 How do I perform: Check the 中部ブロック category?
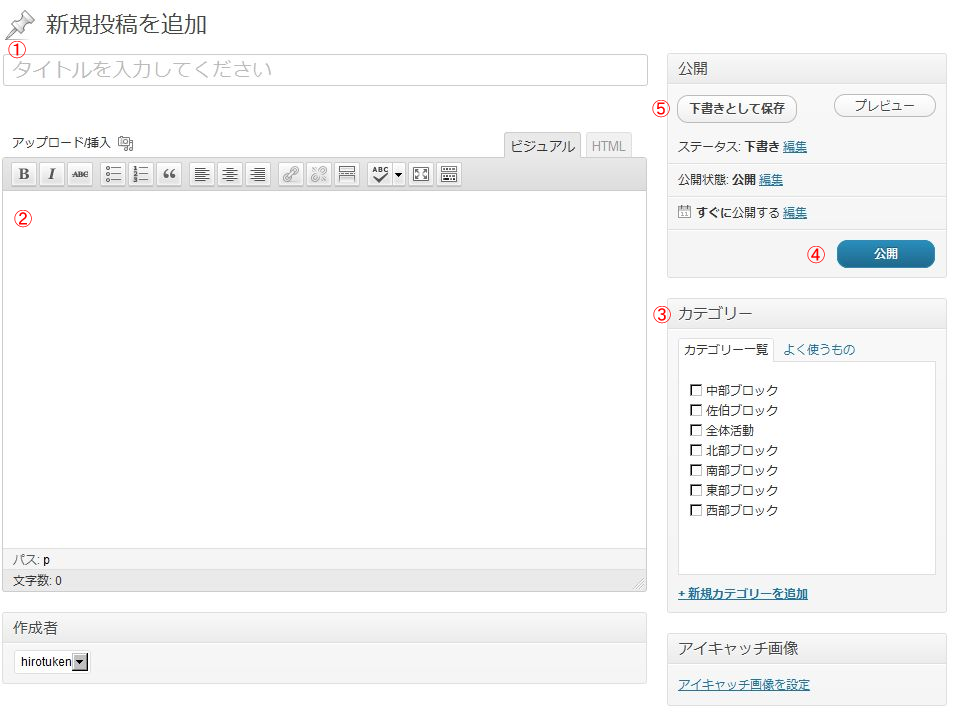pyautogui.click(x=696, y=390)
